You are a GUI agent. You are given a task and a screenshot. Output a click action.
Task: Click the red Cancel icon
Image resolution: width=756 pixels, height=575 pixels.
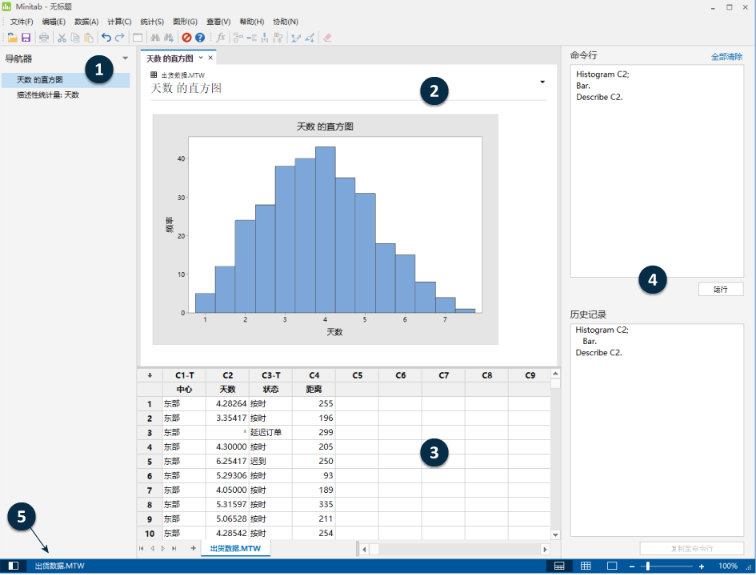click(x=186, y=37)
